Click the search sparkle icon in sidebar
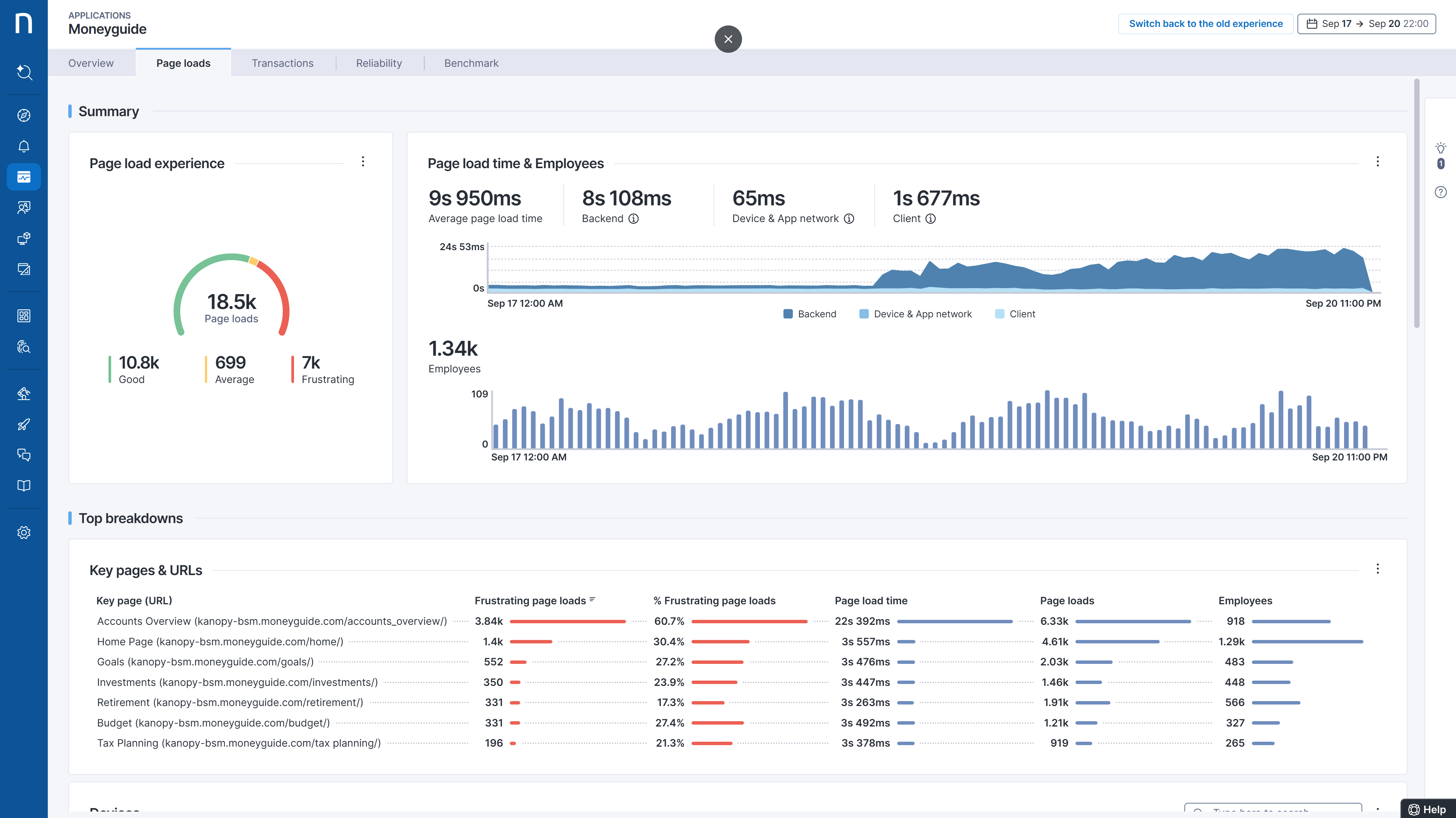The image size is (1456, 818). pyautogui.click(x=24, y=72)
